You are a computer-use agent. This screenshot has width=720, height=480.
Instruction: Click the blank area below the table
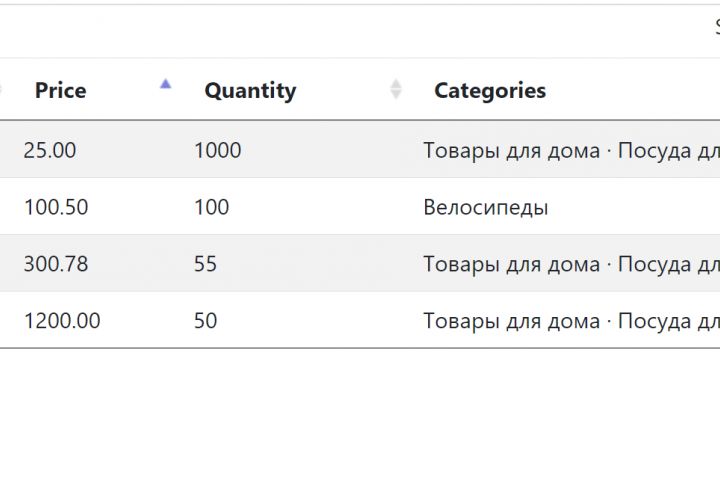pos(360,420)
